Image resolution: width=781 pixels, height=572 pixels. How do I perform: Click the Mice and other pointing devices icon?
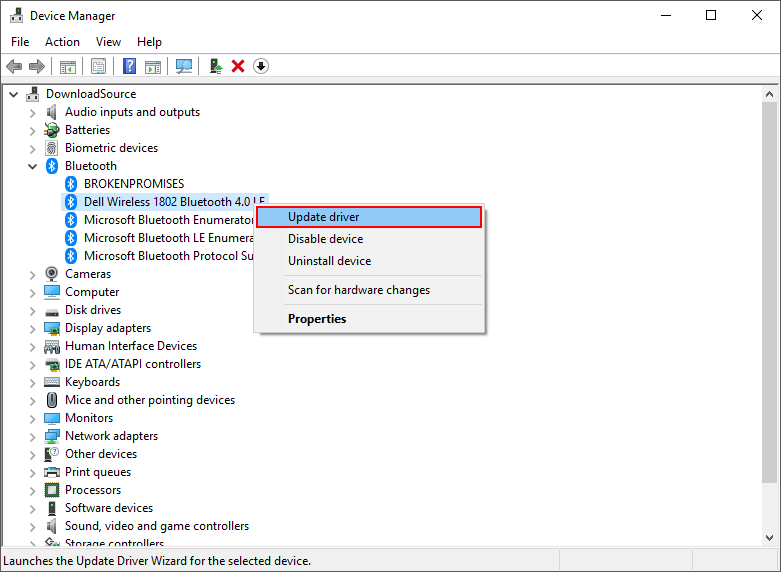(52, 400)
